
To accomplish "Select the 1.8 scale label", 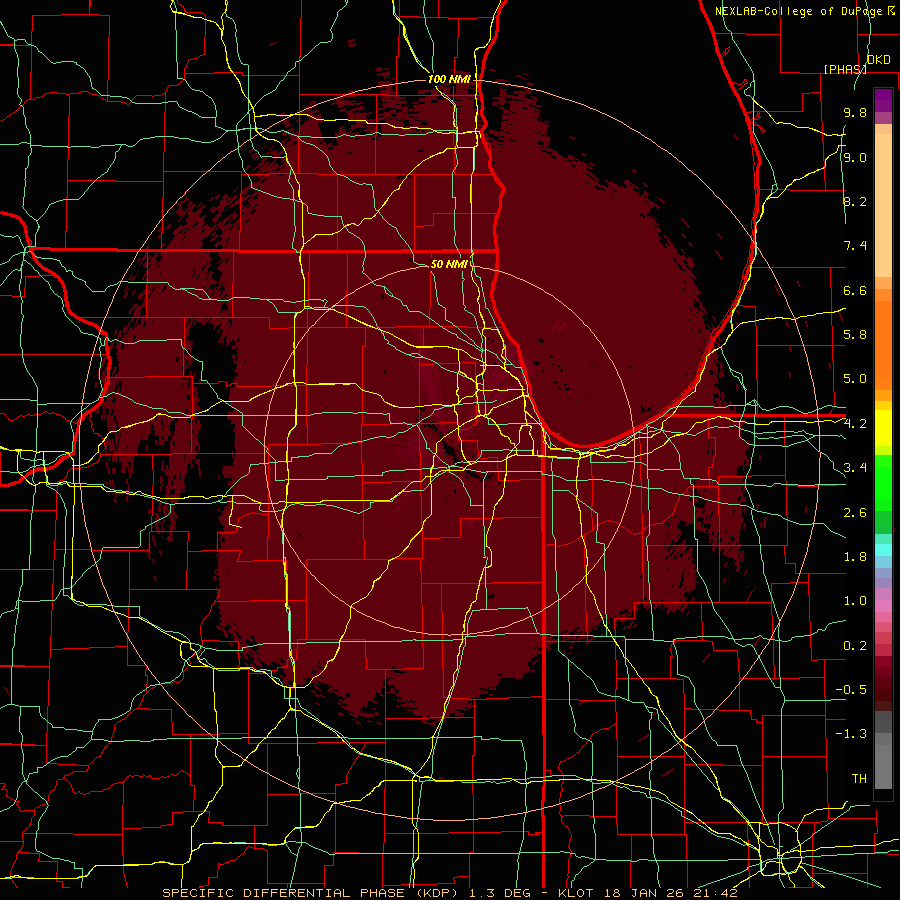I will [855, 557].
